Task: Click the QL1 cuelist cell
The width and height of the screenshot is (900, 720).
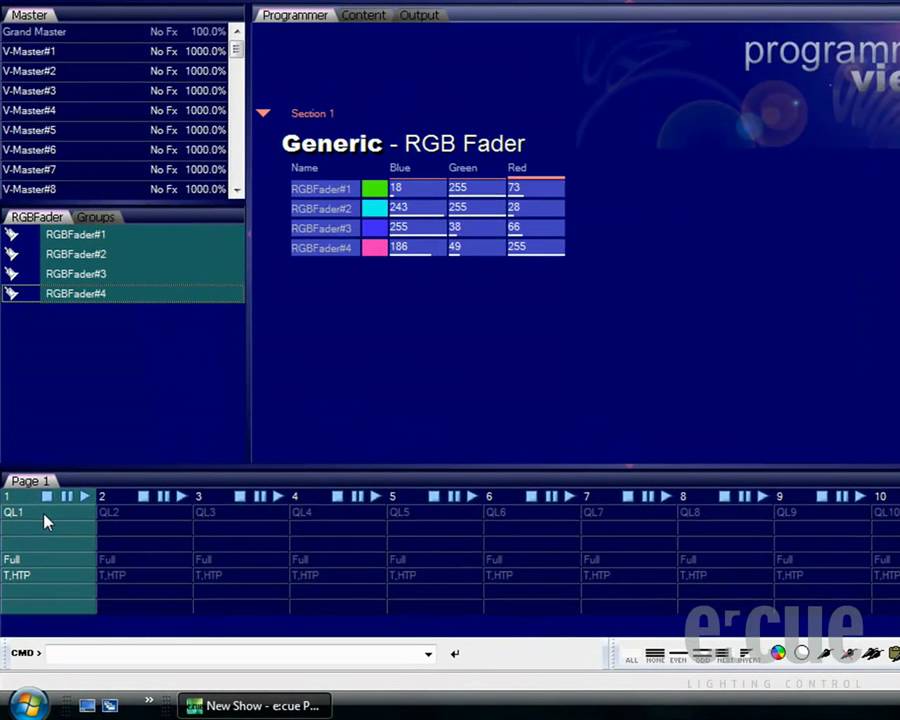Action: (x=48, y=512)
